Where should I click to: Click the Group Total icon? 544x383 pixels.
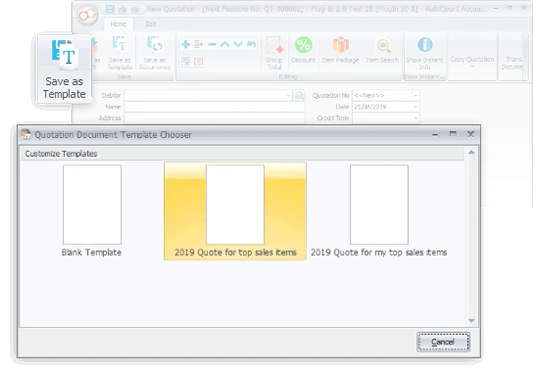click(x=274, y=45)
